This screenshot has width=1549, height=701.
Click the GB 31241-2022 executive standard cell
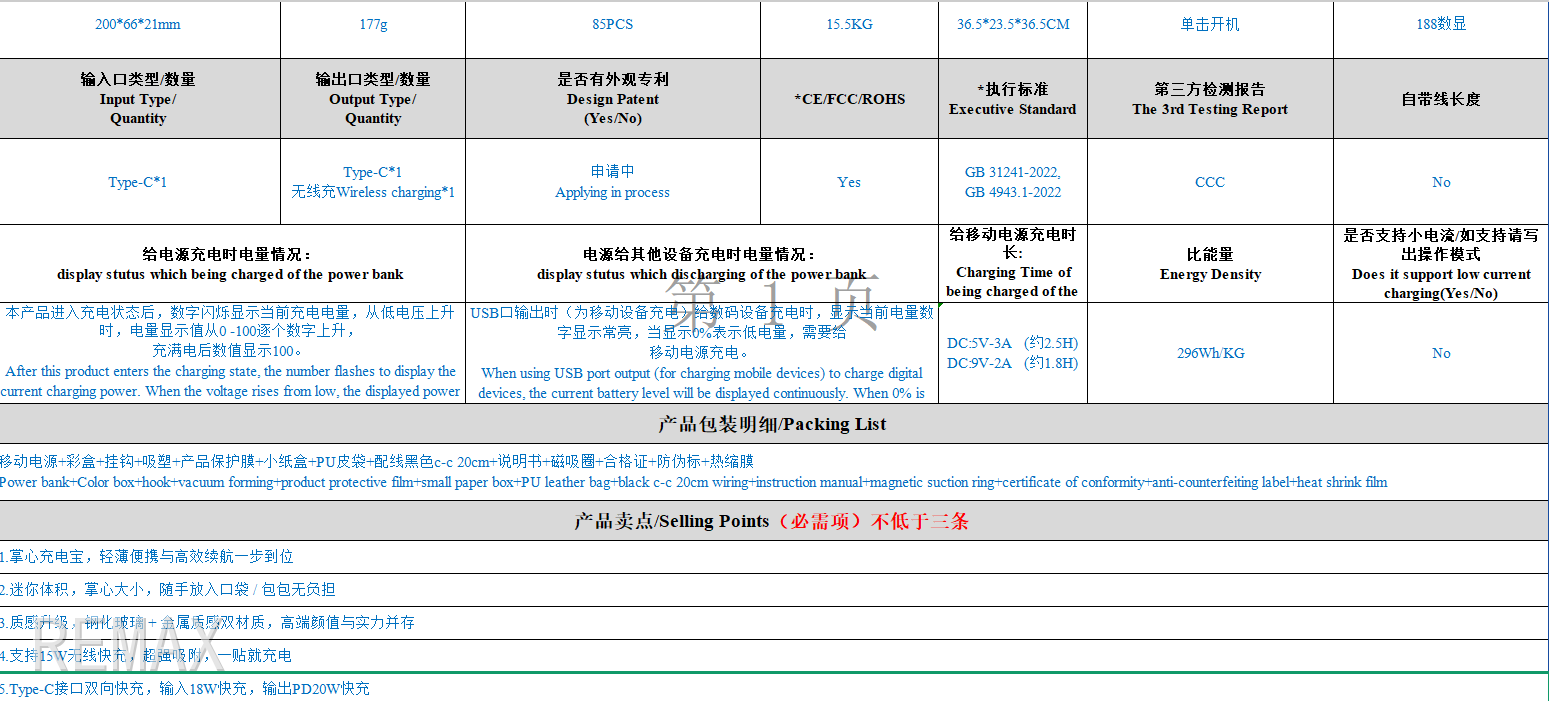[1012, 182]
